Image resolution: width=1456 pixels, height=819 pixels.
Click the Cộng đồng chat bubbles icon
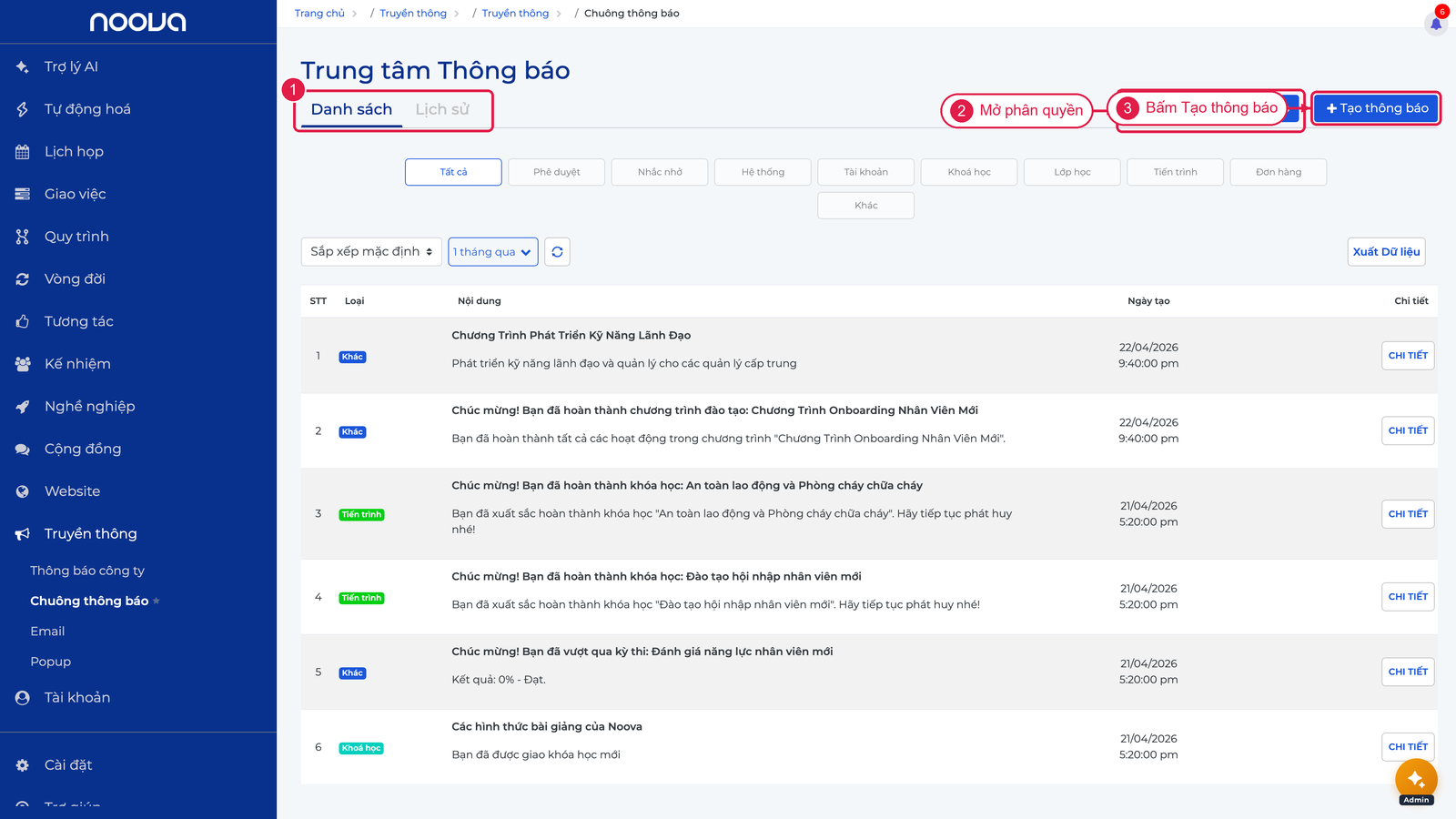tap(23, 449)
